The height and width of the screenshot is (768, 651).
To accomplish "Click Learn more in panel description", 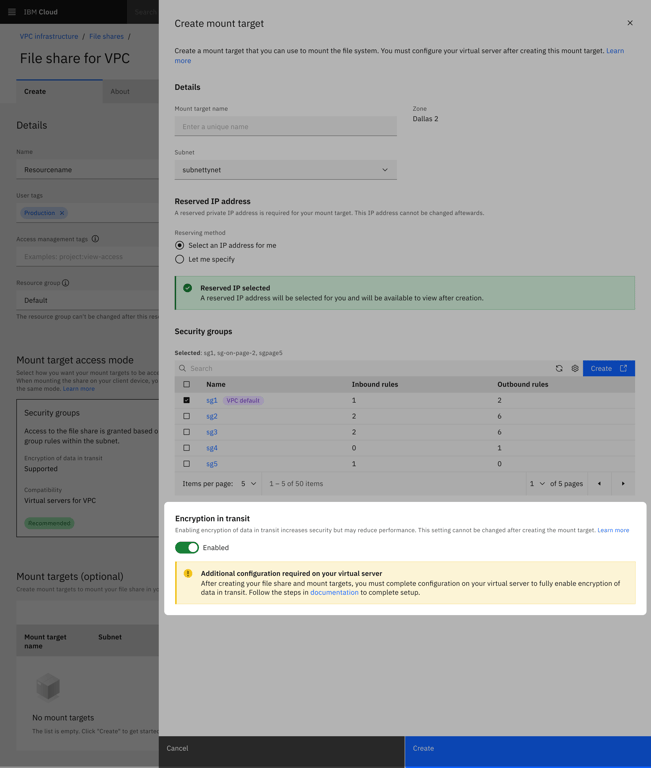I will (615, 50).
